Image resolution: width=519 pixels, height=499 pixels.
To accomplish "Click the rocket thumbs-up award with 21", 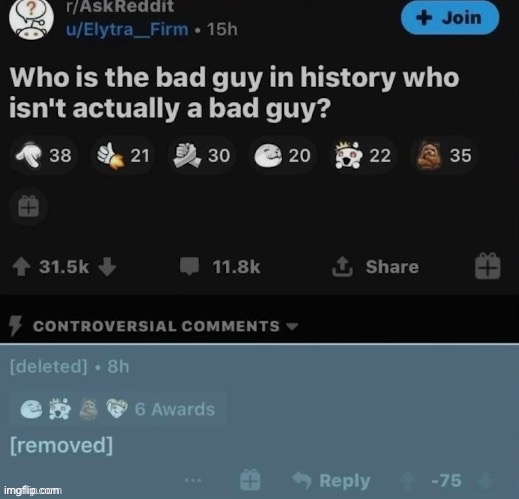I will [123, 155].
